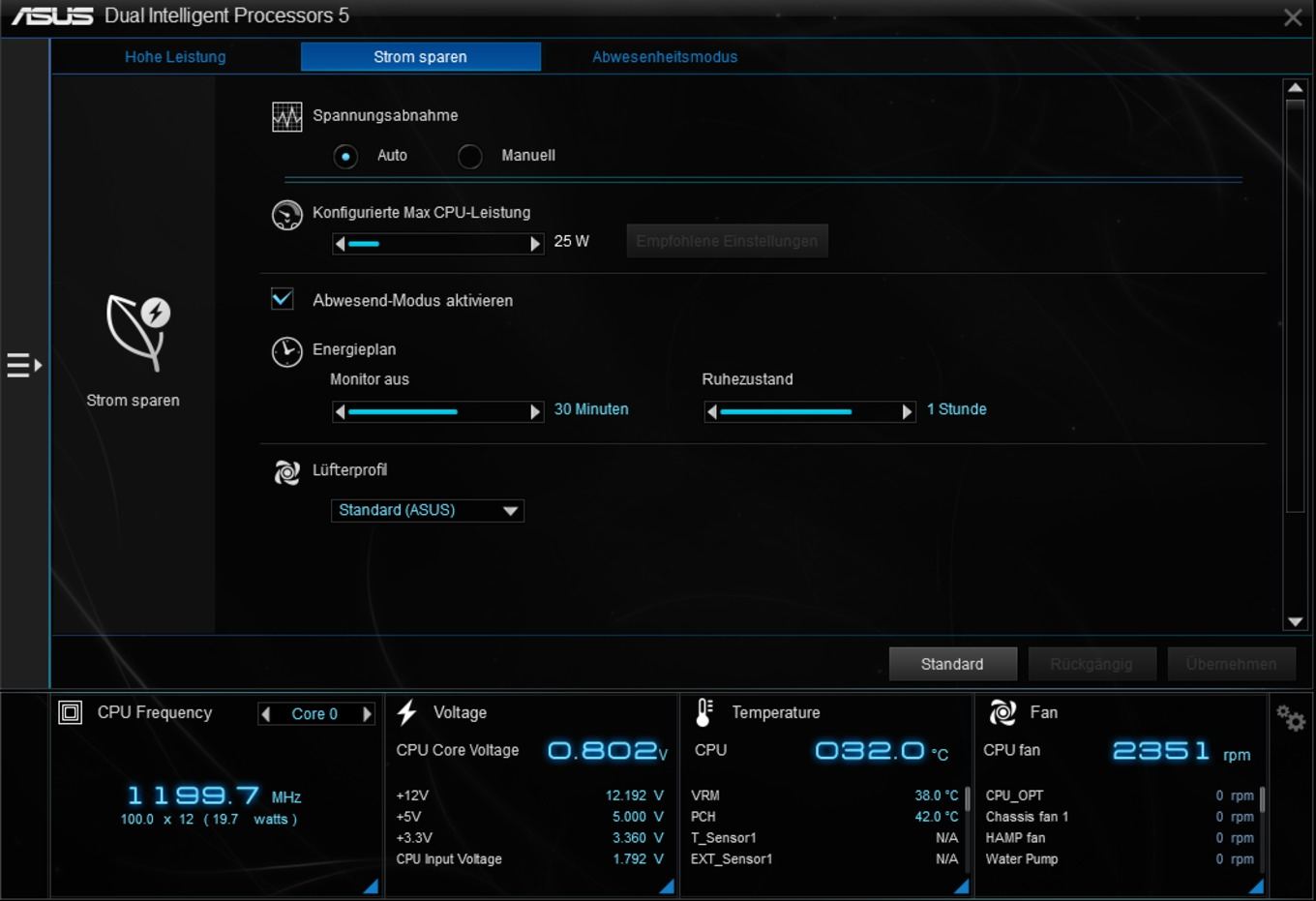Expand the CPU Frequency panel corner

[x=371, y=886]
